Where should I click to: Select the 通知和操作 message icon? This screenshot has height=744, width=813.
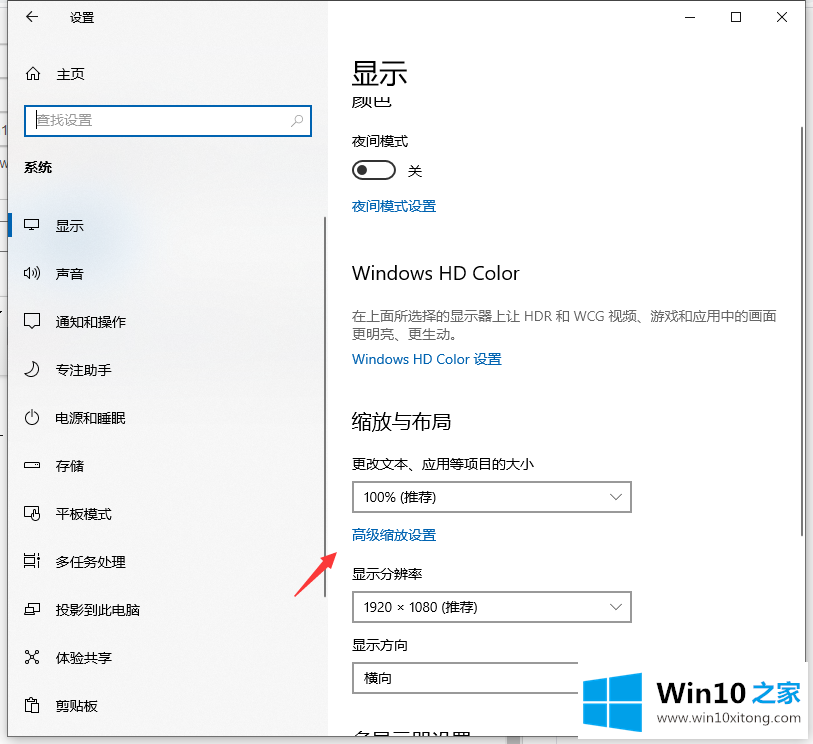pyautogui.click(x=32, y=321)
